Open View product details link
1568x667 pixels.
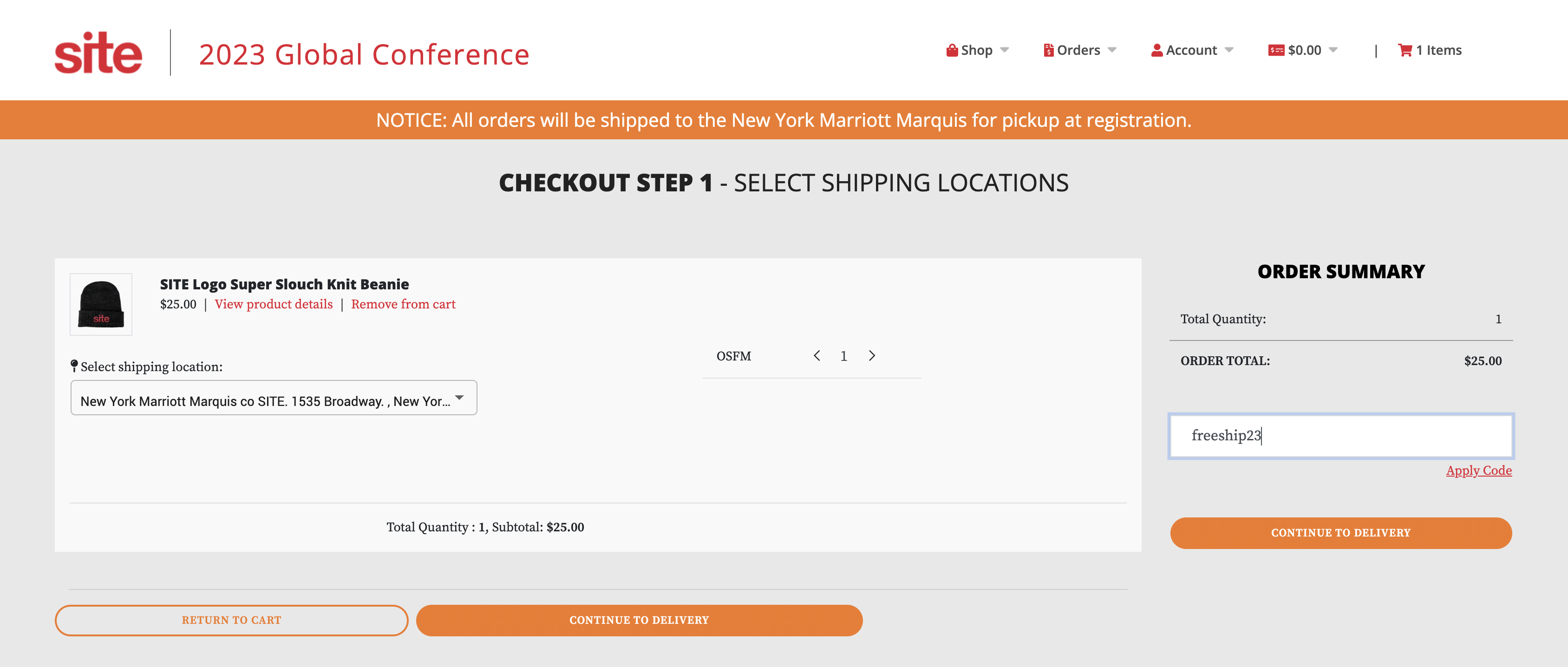(x=274, y=304)
